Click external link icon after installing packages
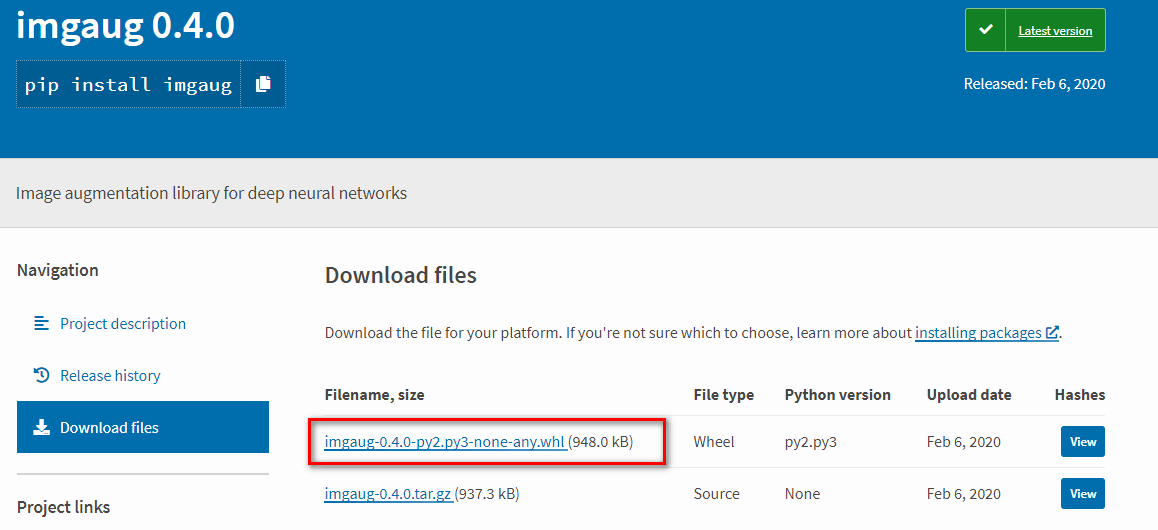1158x530 pixels. point(1052,333)
